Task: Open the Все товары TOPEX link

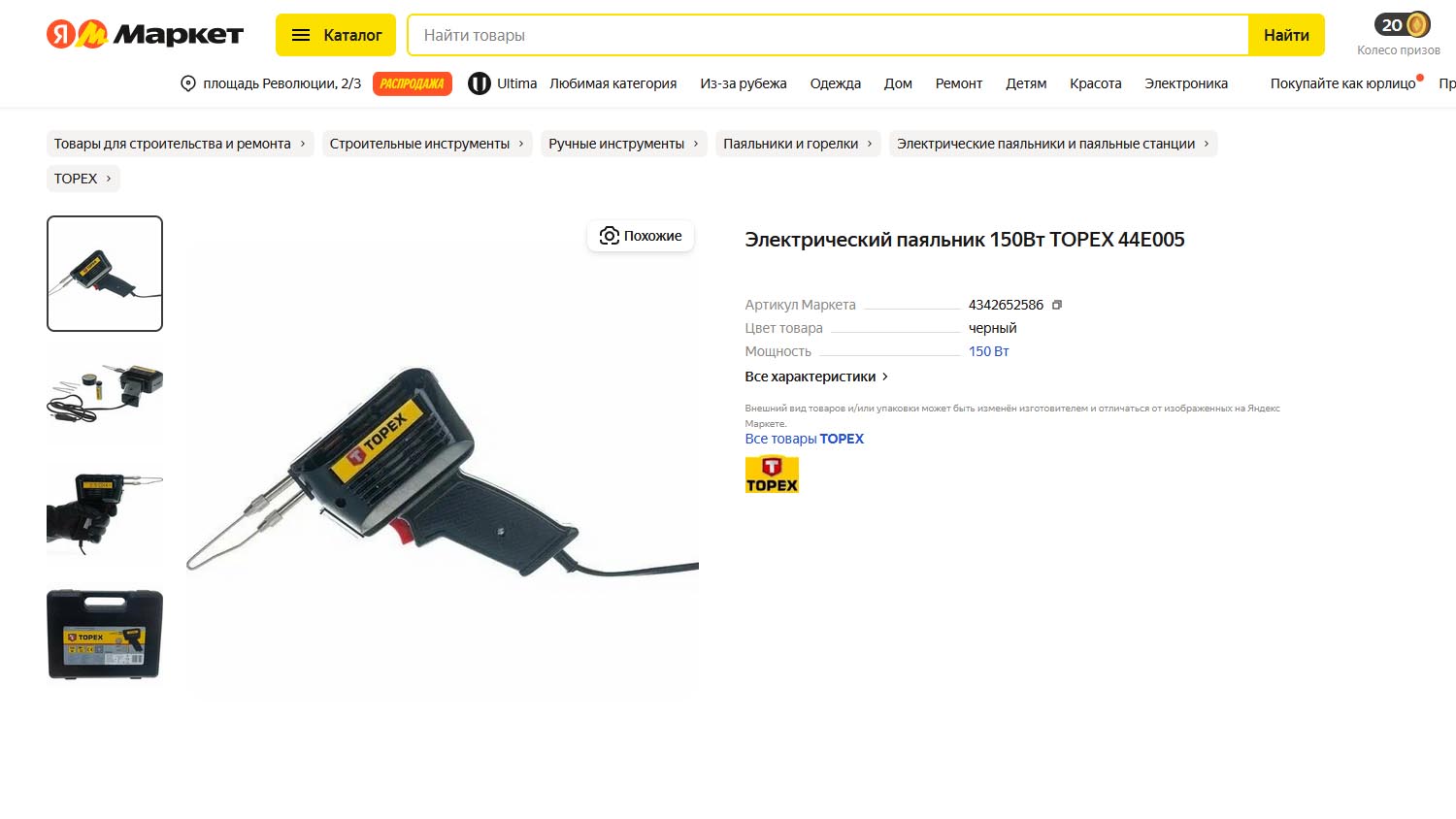Action: click(804, 439)
